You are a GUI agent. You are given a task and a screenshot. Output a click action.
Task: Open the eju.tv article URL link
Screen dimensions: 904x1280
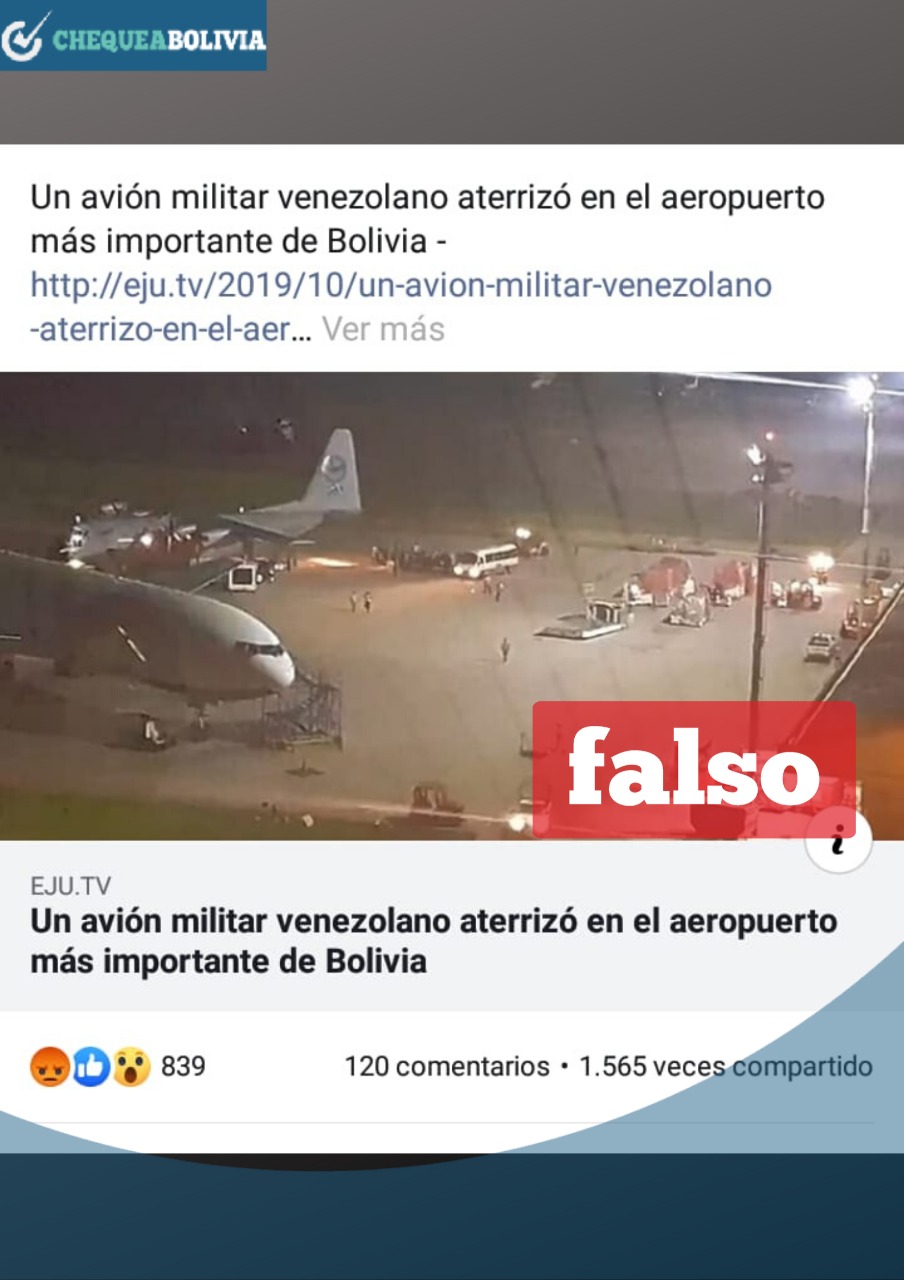click(x=401, y=306)
